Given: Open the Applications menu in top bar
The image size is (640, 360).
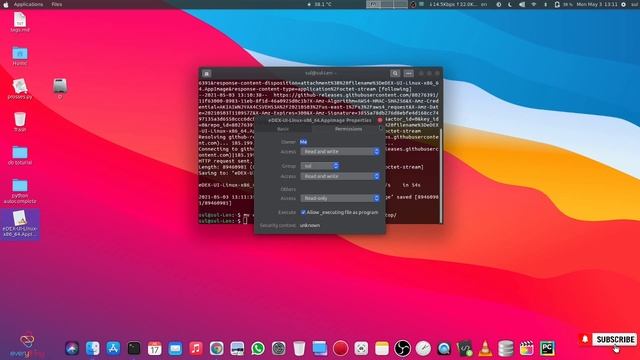Looking at the screenshot, I should tap(28, 4).
